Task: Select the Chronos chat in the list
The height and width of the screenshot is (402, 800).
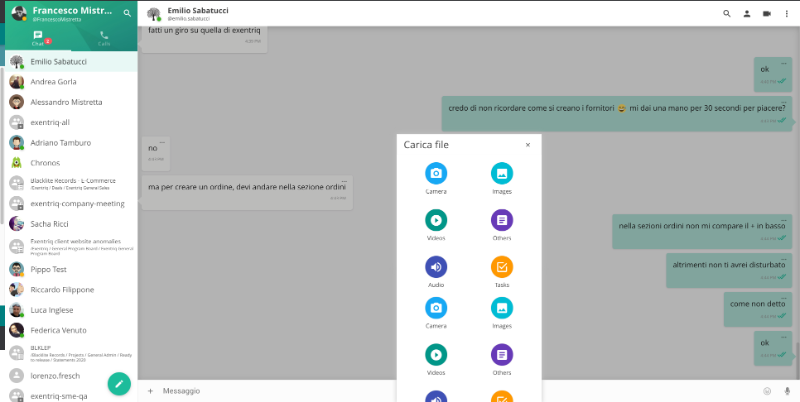Action: point(45,162)
